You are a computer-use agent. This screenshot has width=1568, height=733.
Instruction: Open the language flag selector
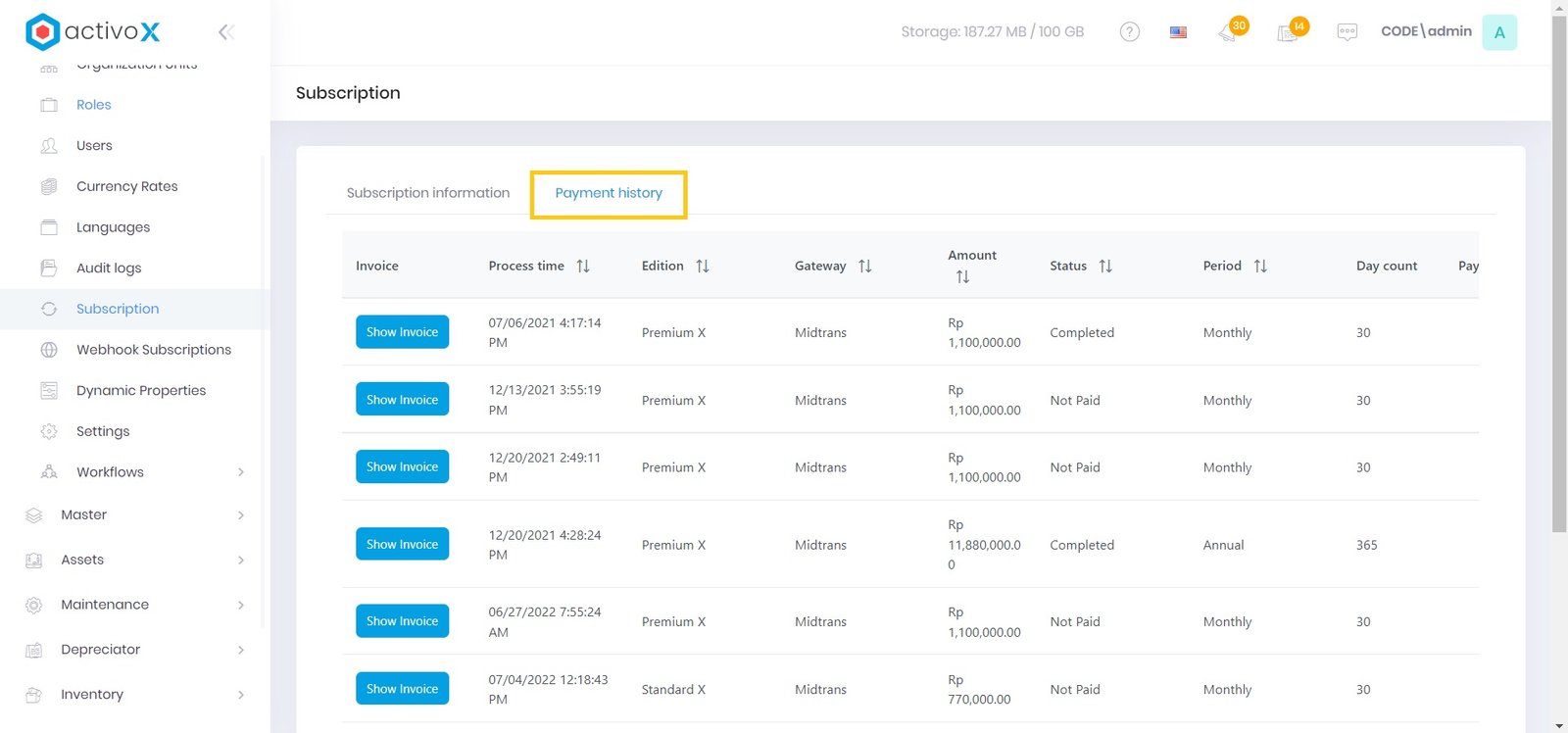pos(1178,32)
